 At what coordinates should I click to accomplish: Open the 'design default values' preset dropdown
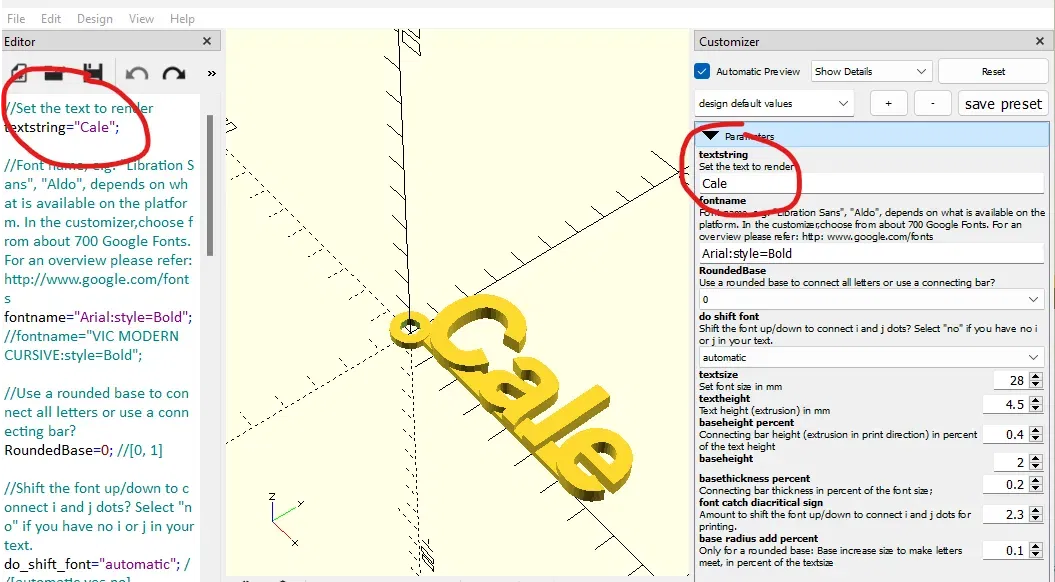tap(774, 104)
